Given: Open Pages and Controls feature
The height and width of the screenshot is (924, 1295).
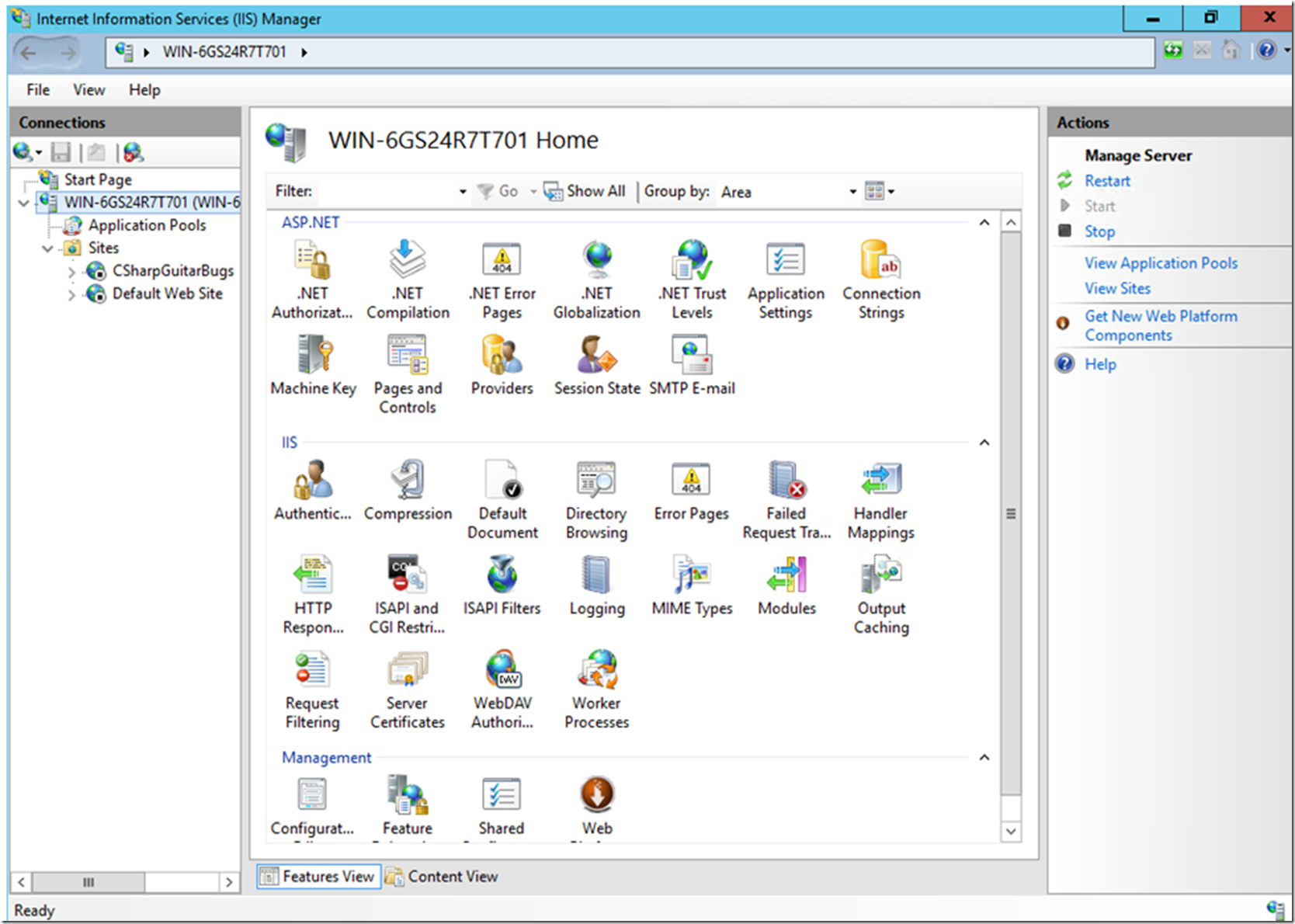Looking at the screenshot, I should 408,374.
